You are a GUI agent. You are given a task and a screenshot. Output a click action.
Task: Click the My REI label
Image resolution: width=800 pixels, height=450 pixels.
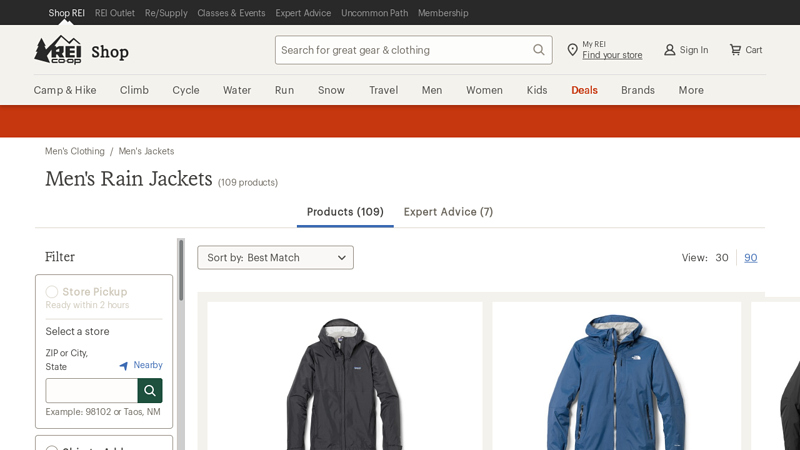click(594, 44)
